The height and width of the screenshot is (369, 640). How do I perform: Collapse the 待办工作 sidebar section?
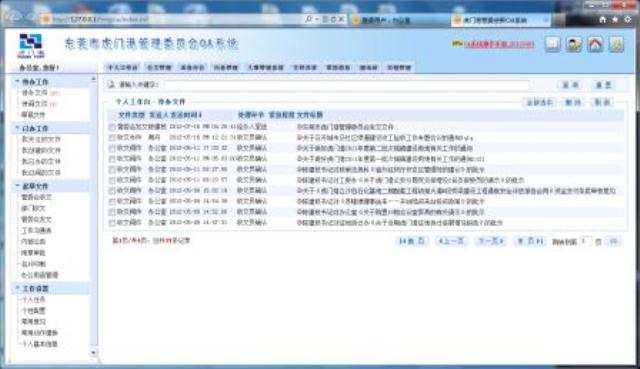[18, 82]
